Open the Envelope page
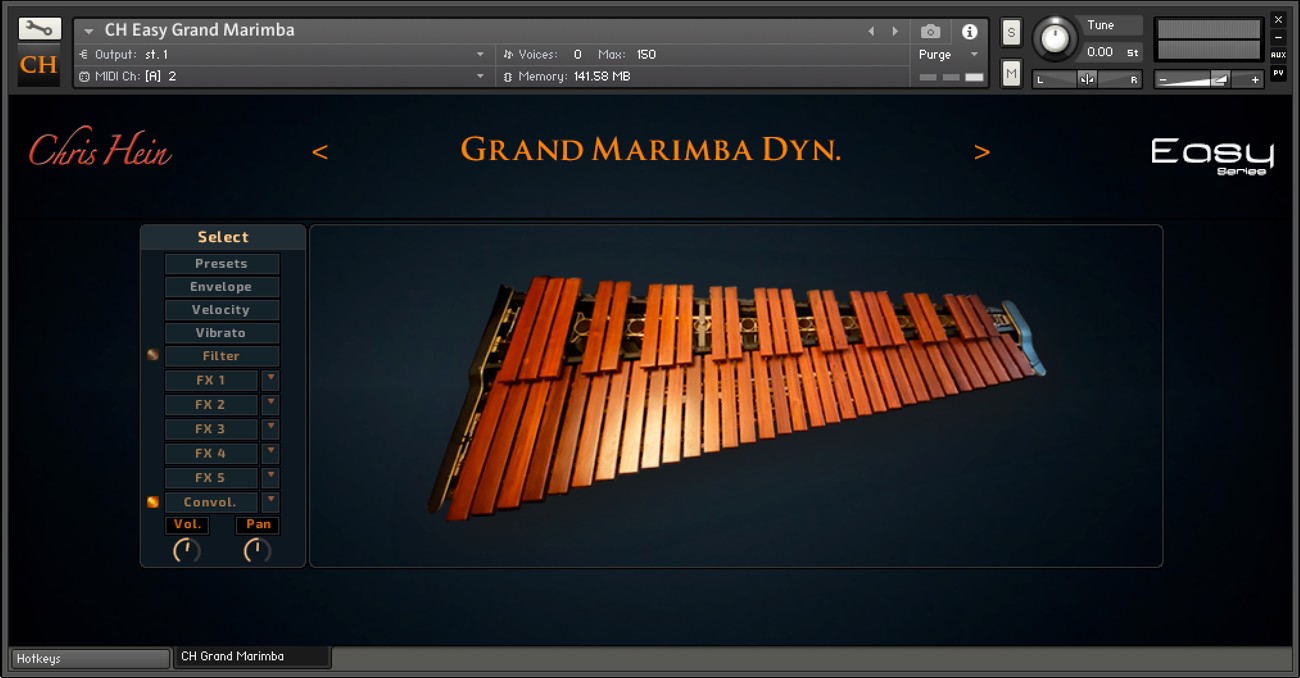 click(x=222, y=287)
